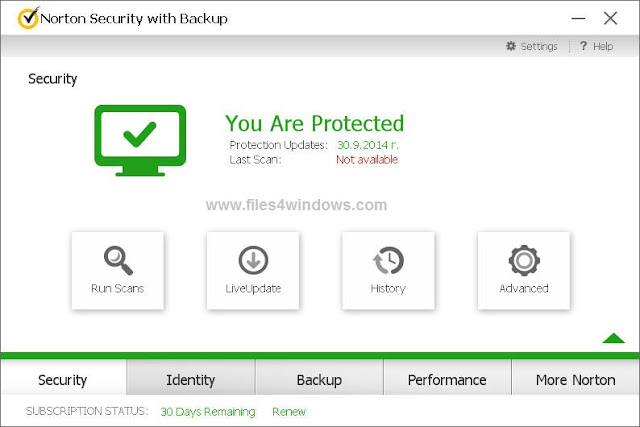
Task: Open the Performance tab
Action: point(447,378)
